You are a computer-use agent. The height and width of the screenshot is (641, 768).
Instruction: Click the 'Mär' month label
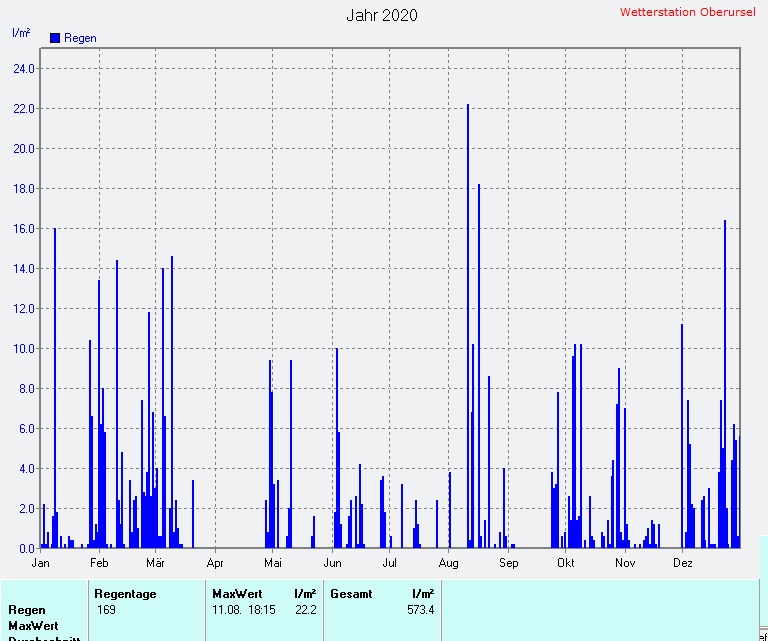coord(155,563)
